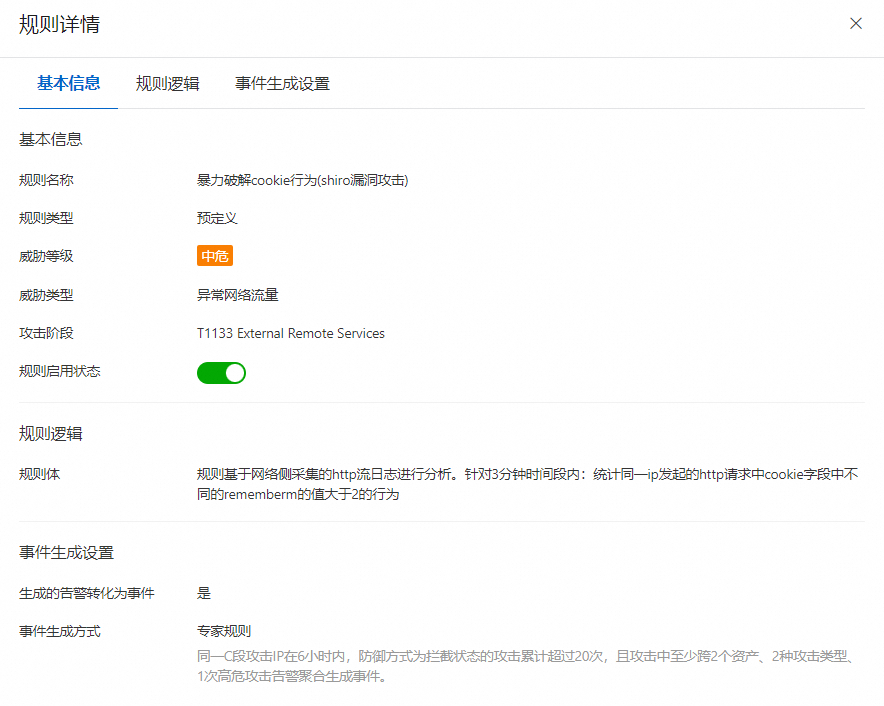Screen dimensions: 884x706
Task: Close the 规则详情 dialog
Action: [x=855, y=24]
